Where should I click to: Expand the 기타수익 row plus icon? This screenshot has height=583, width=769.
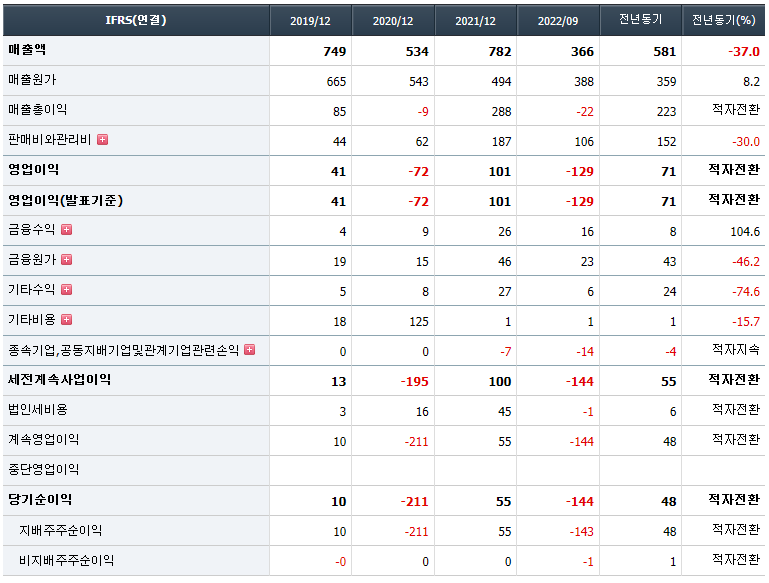coord(67,290)
